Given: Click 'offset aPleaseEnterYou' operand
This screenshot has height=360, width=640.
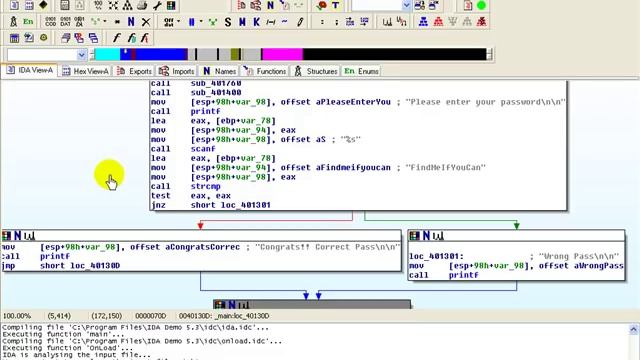Looking at the screenshot, I should coord(336,102).
